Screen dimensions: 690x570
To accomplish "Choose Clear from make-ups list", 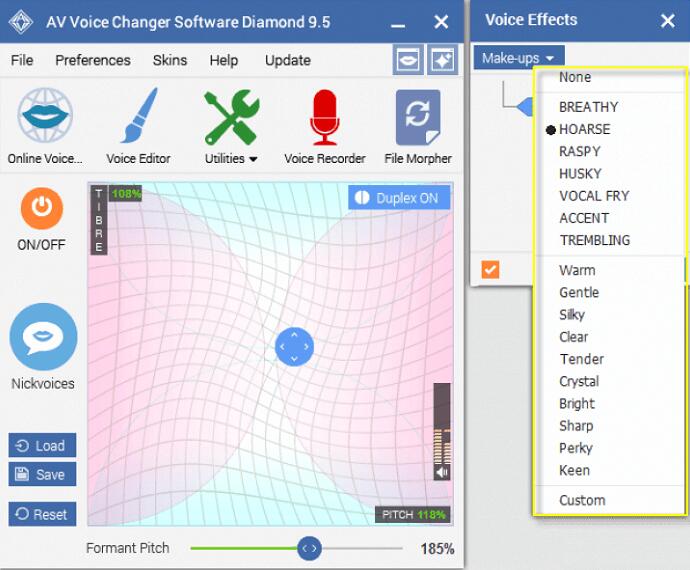I will (573, 337).
